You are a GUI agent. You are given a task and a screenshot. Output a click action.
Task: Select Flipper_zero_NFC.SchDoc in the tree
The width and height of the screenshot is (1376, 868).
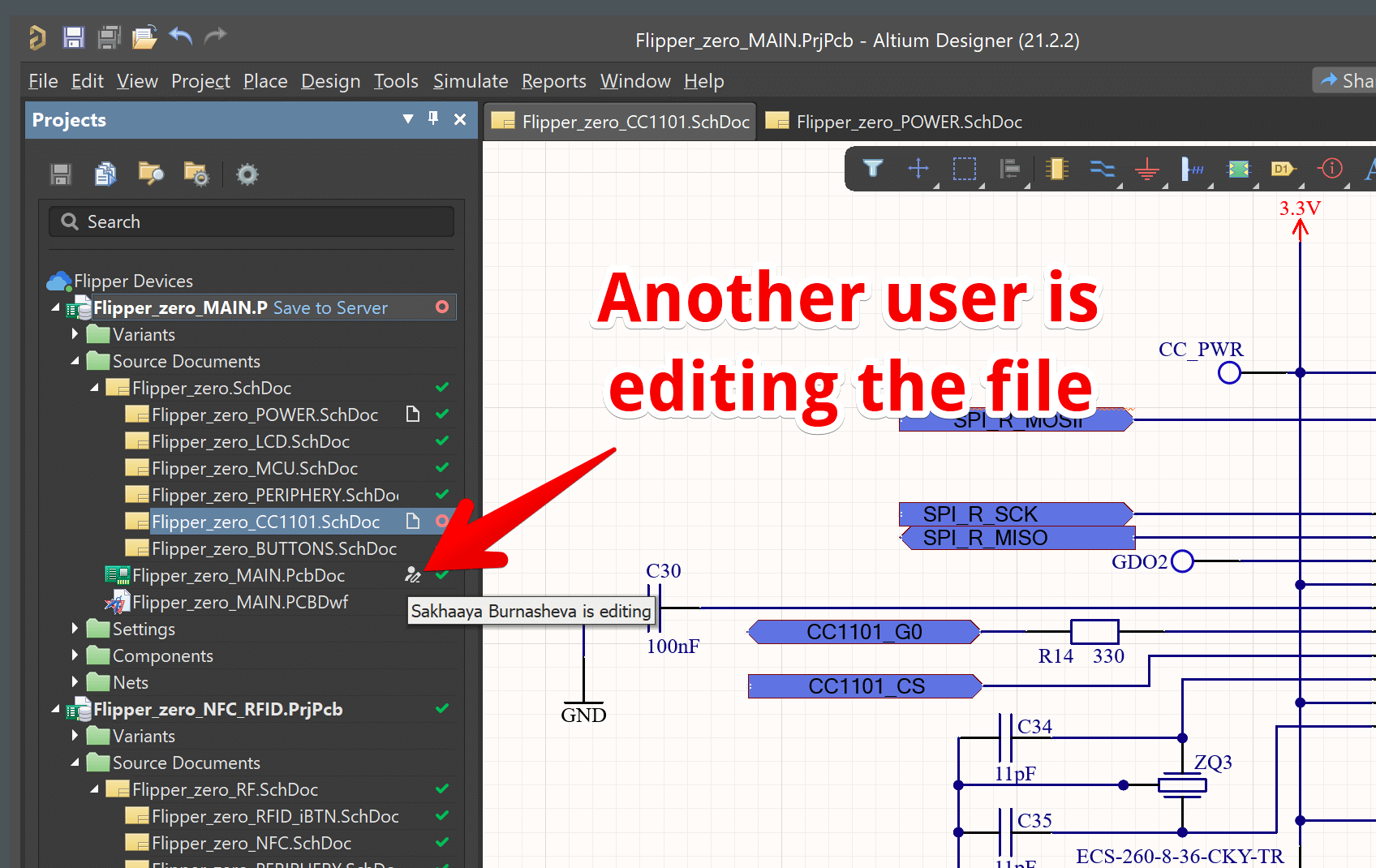tap(251, 843)
